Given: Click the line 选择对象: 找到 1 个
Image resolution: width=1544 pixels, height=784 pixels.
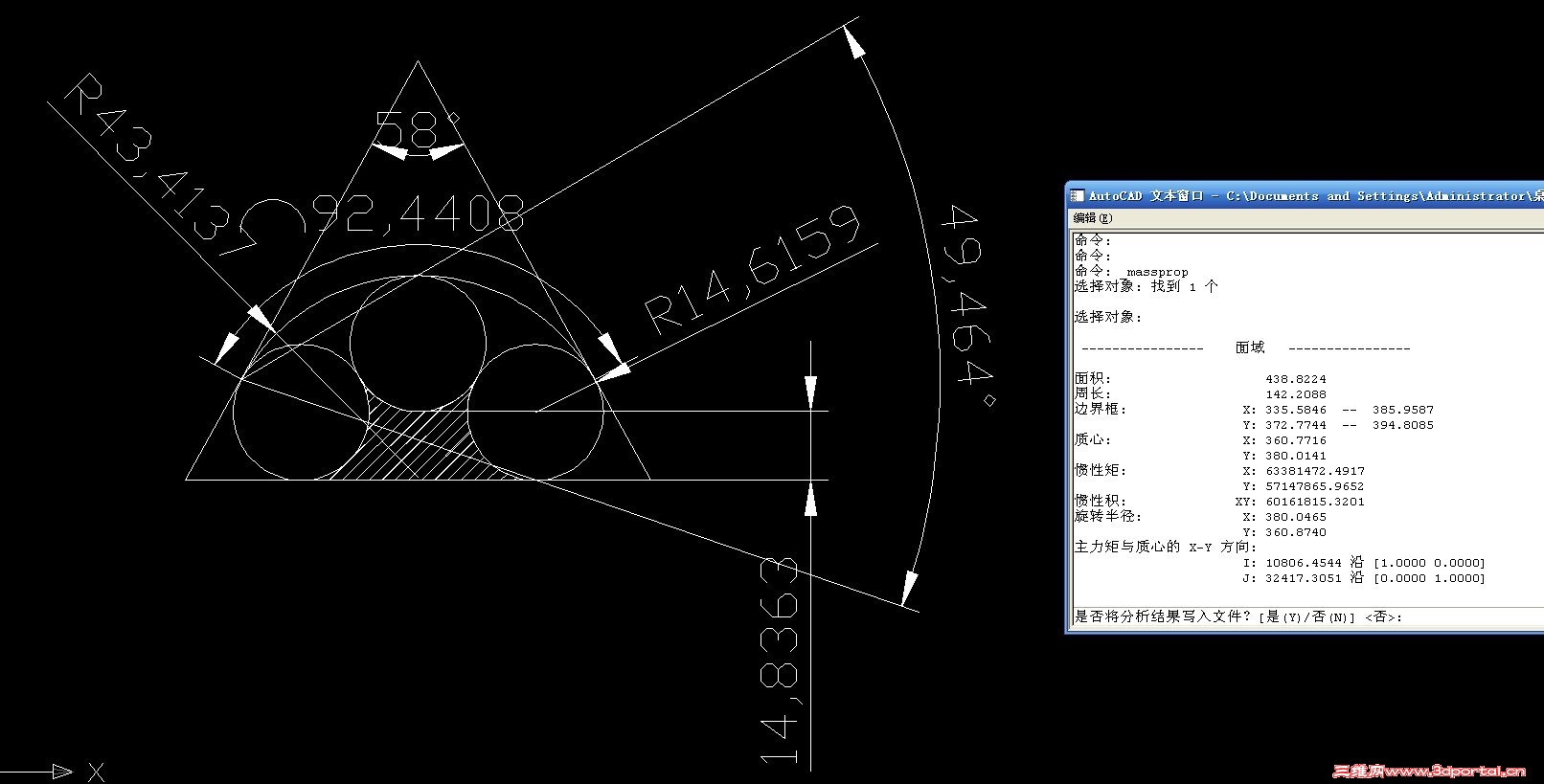Looking at the screenshot, I should pos(1146,286).
